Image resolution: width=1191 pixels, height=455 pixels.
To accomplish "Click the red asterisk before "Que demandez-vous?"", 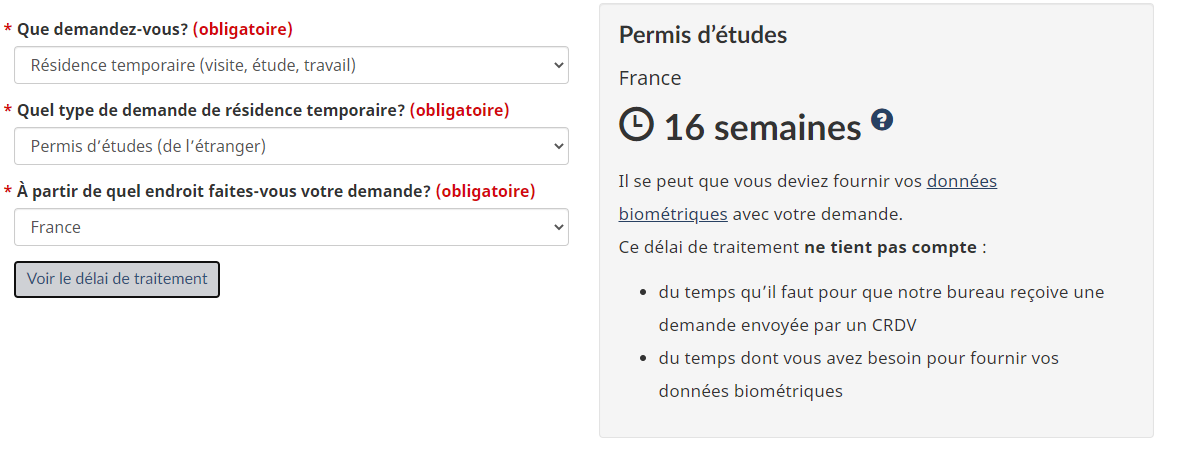I will pos(8,30).
